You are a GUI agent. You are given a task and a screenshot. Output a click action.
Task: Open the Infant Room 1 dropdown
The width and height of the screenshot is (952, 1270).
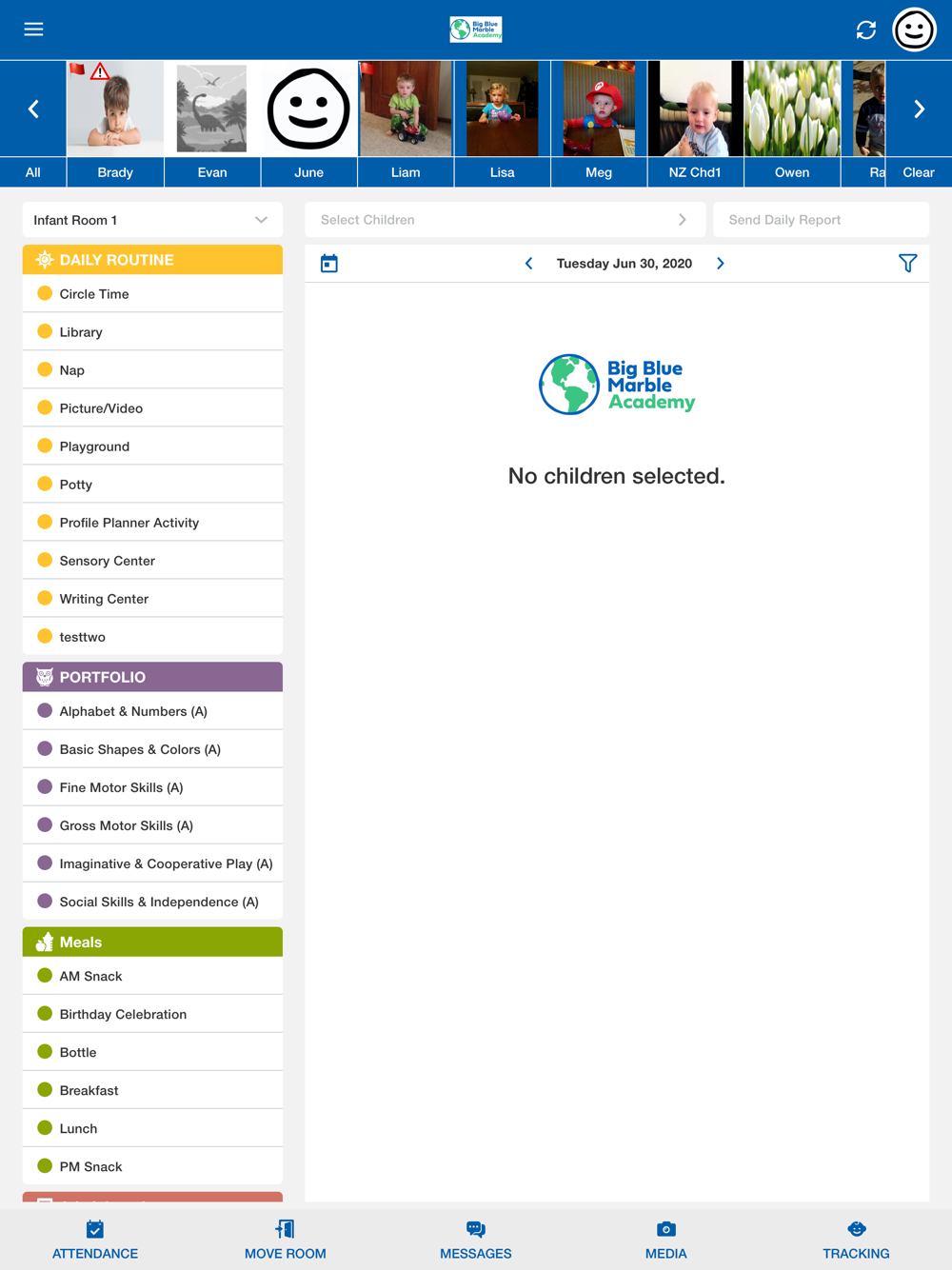coord(152,220)
